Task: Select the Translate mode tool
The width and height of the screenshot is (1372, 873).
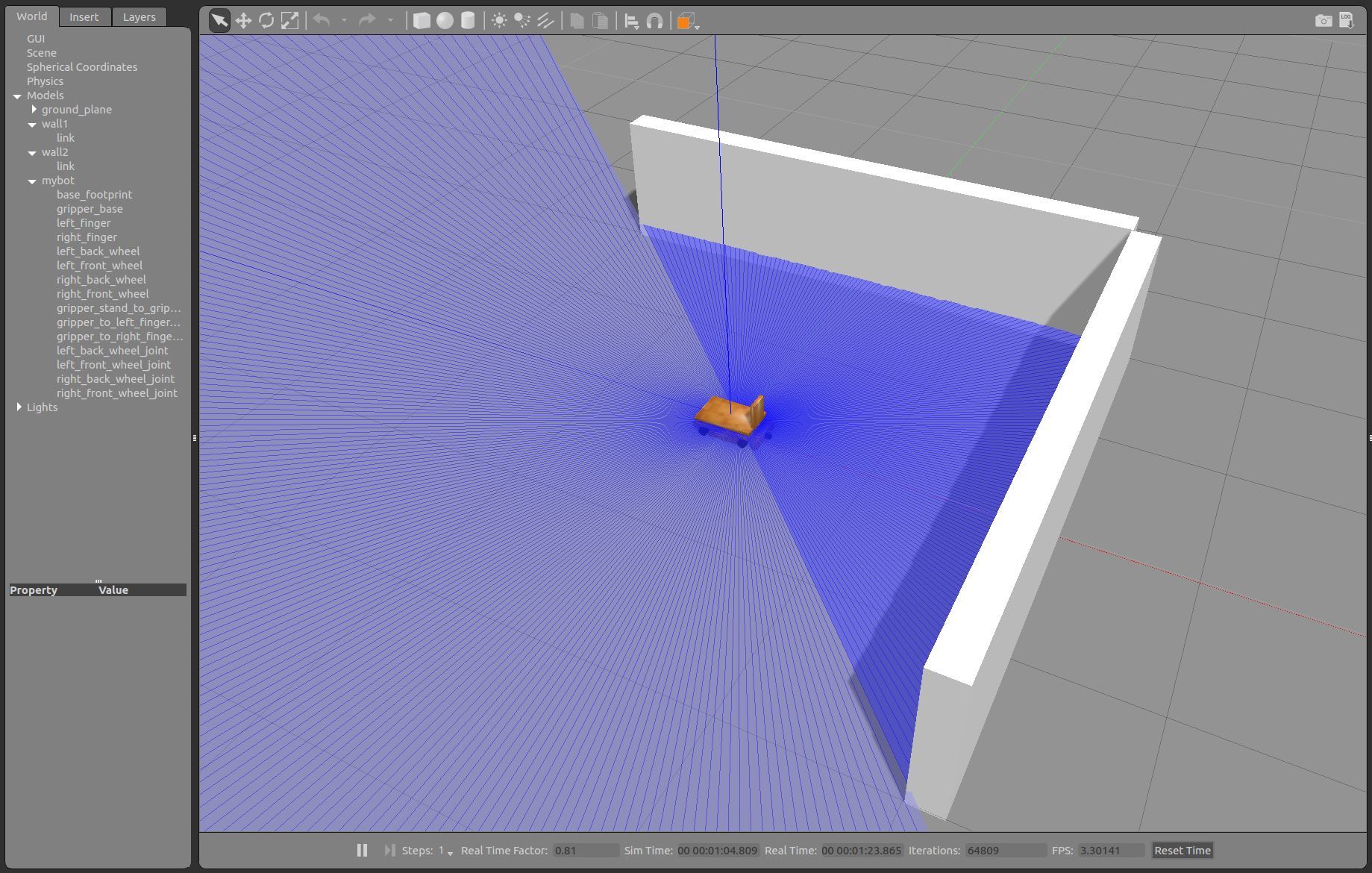Action: (243, 21)
